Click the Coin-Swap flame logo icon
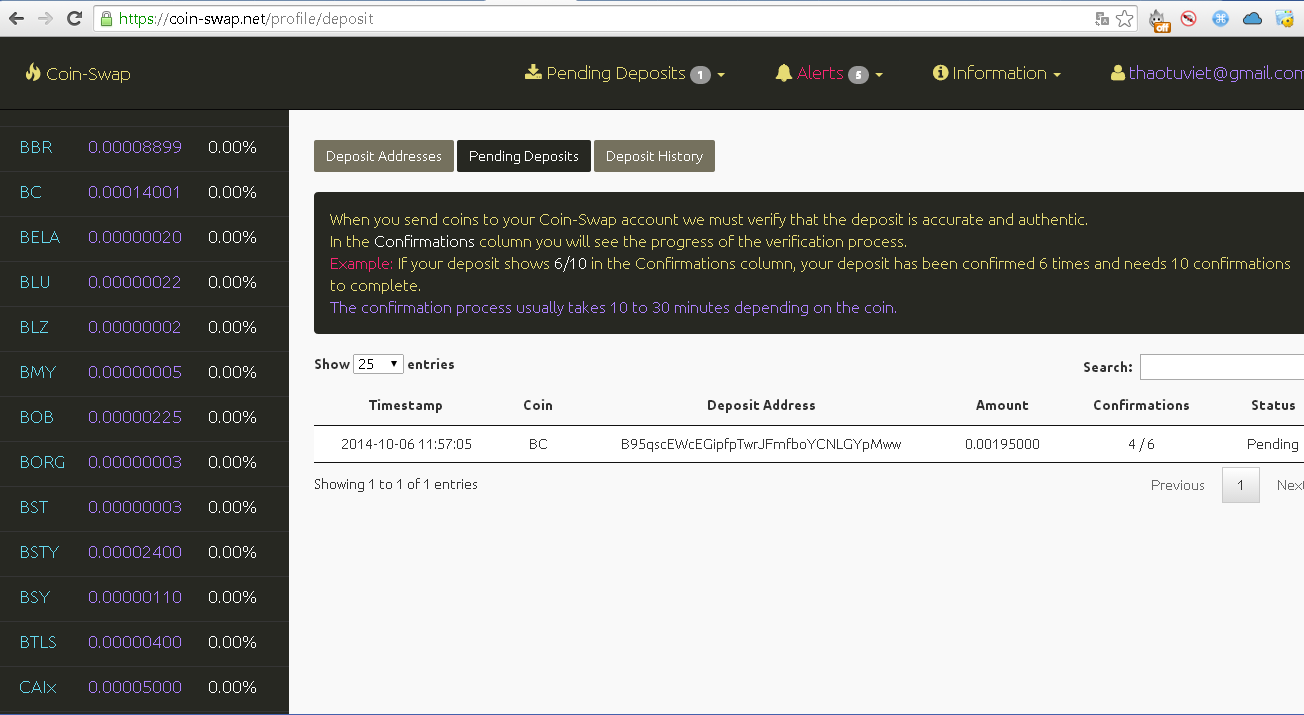Viewport: 1304px width, 715px height. [33, 72]
